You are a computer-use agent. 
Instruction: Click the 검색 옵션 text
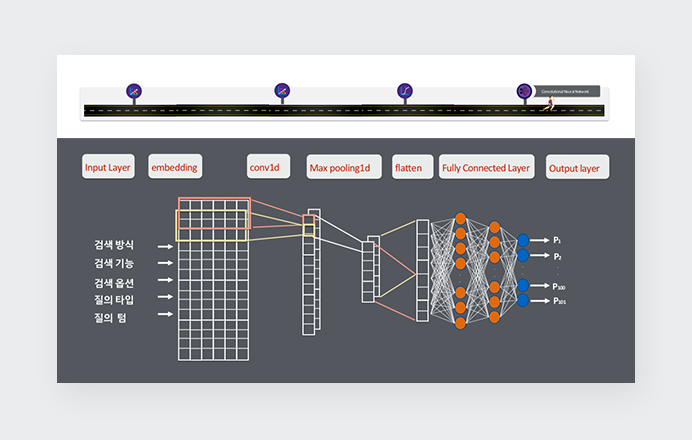point(114,283)
